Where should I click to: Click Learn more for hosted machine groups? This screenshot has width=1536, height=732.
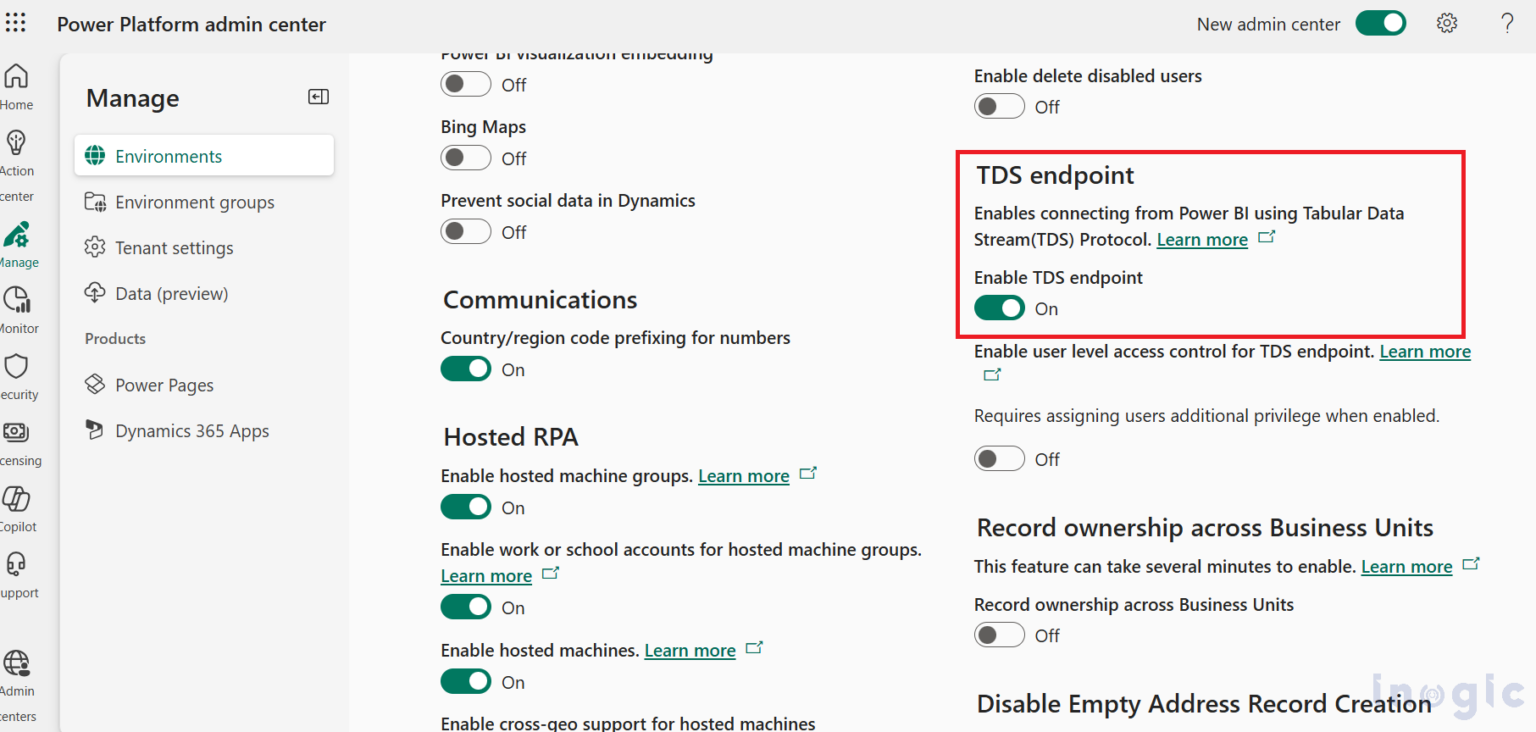tap(743, 476)
